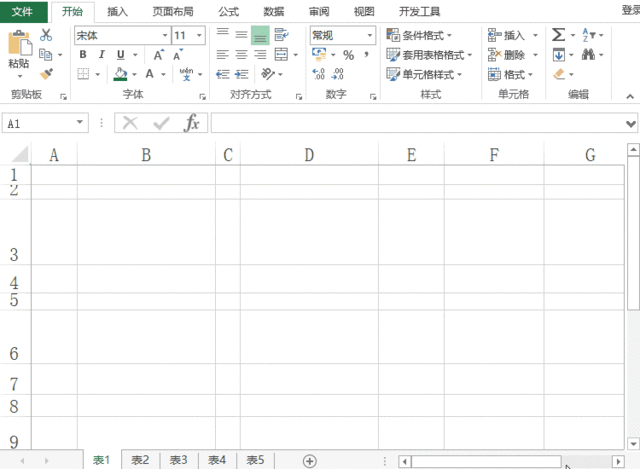
Task: Open the number format 常规 dropdown
Action: (x=370, y=35)
